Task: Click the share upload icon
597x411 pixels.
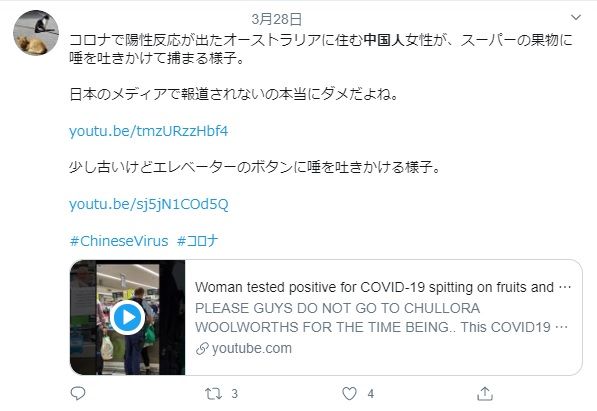Action: coord(485,393)
